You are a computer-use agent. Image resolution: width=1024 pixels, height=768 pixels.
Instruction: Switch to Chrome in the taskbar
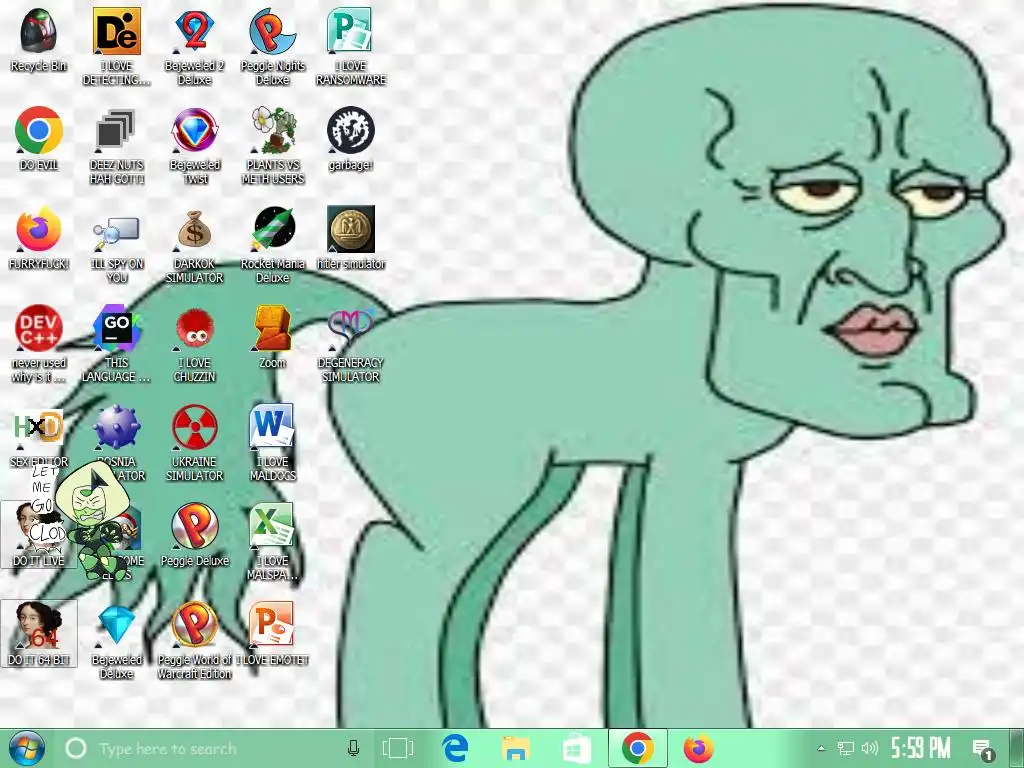[x=638, y=748]
